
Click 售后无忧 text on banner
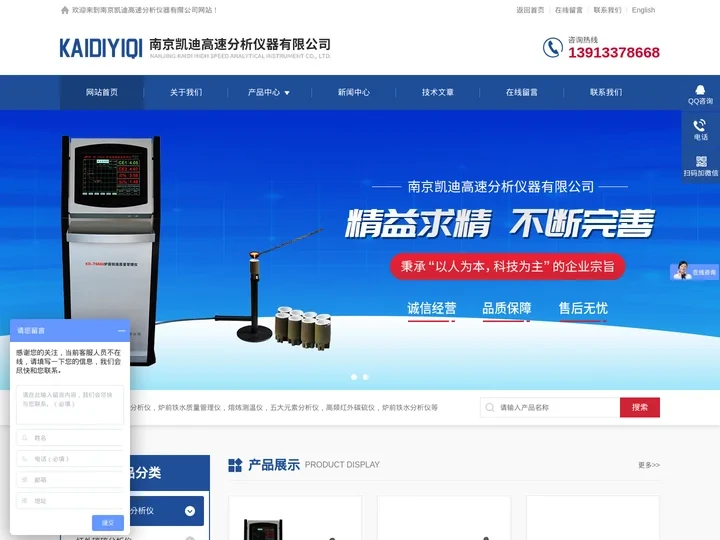[x=583, y=308]
